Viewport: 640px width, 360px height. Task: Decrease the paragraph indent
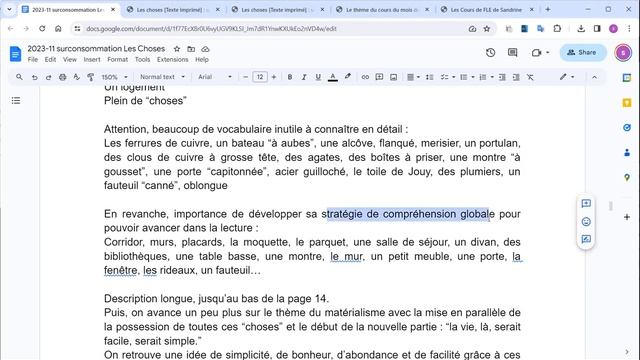tap(502, 77)
